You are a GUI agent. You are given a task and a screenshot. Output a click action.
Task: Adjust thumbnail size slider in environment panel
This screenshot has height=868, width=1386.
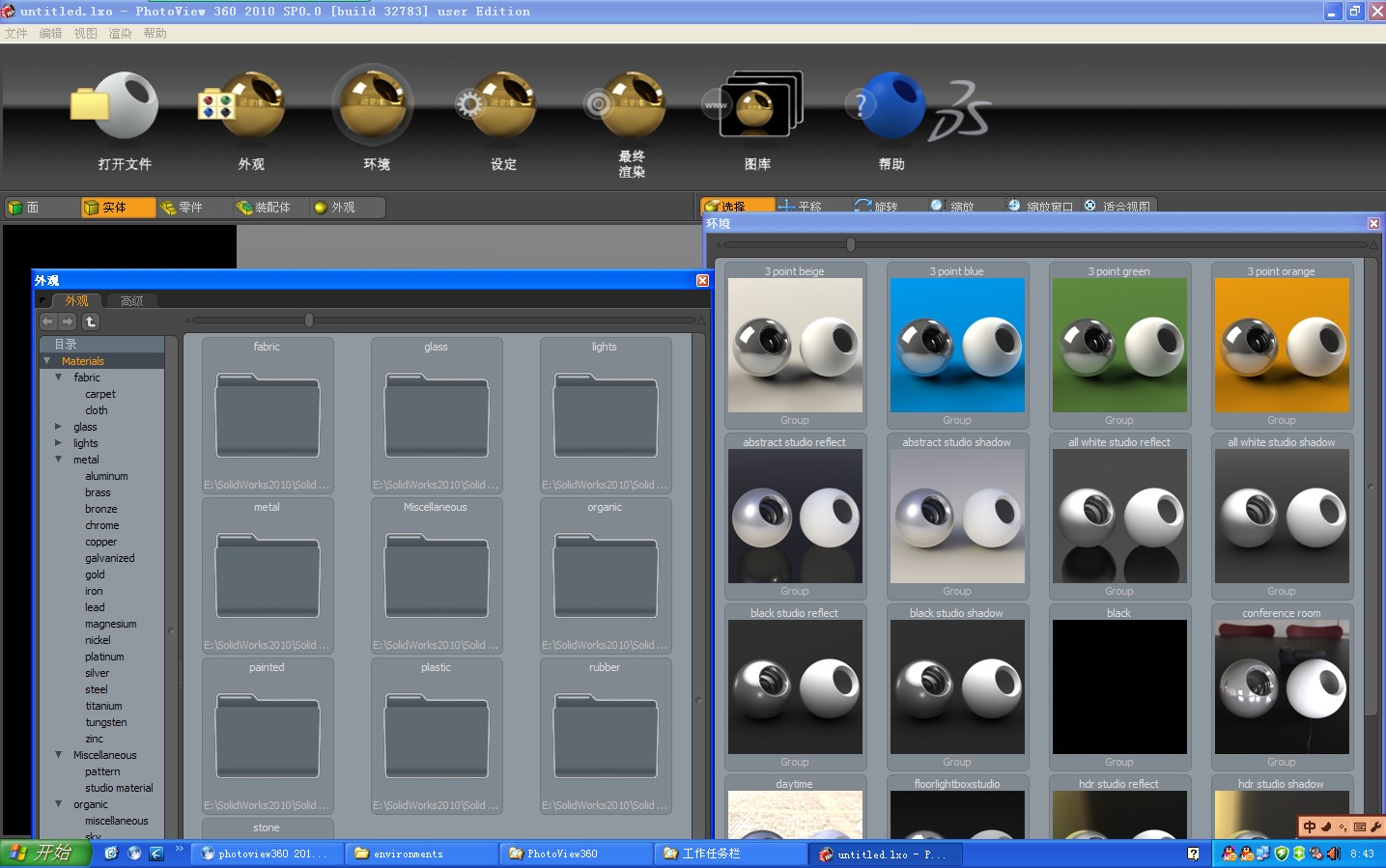pos(850,244)
